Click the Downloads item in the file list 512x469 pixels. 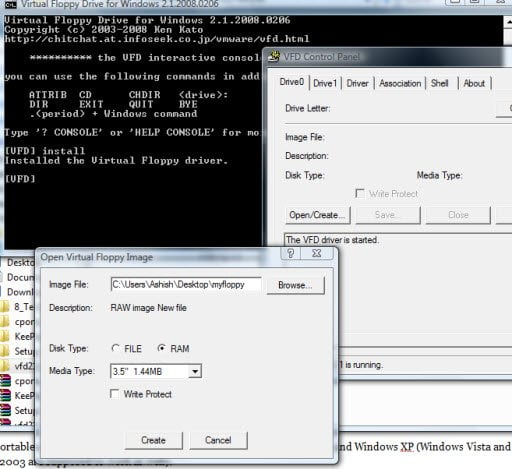click(x=20, y=292)
